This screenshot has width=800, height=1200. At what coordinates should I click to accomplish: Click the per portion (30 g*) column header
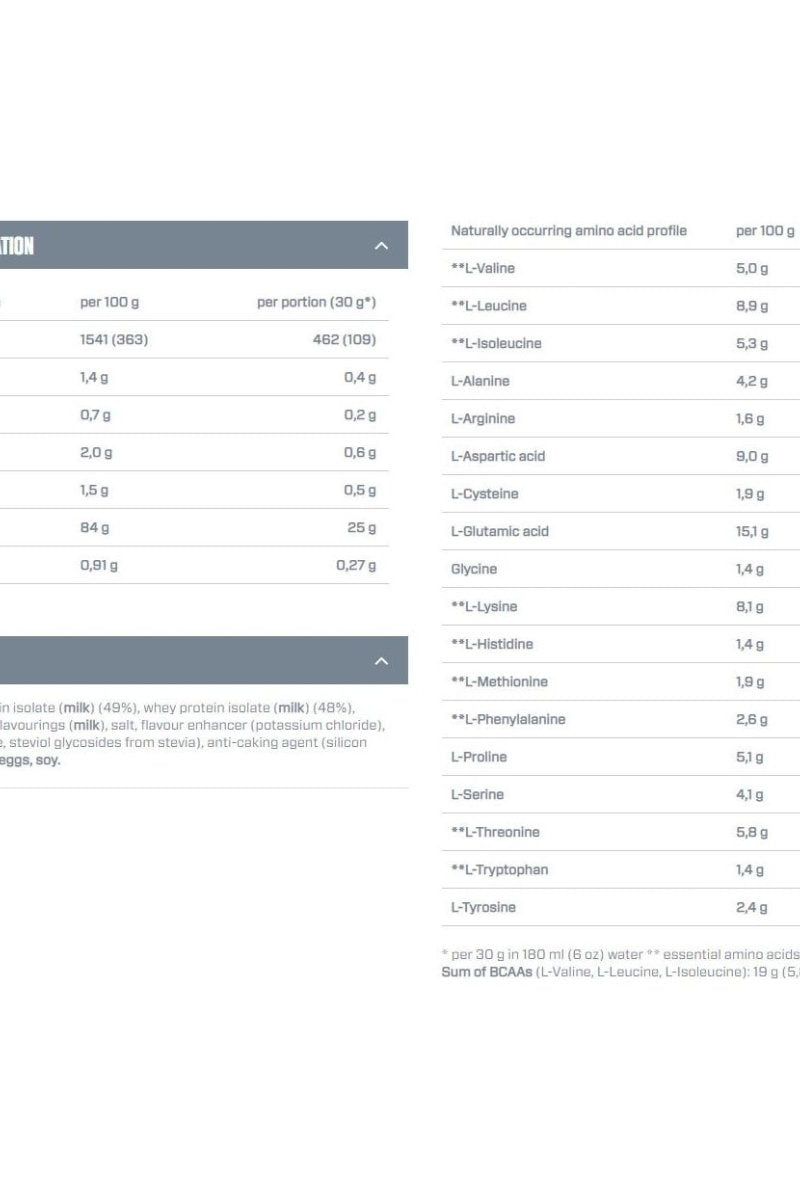[x=318, y=302]
